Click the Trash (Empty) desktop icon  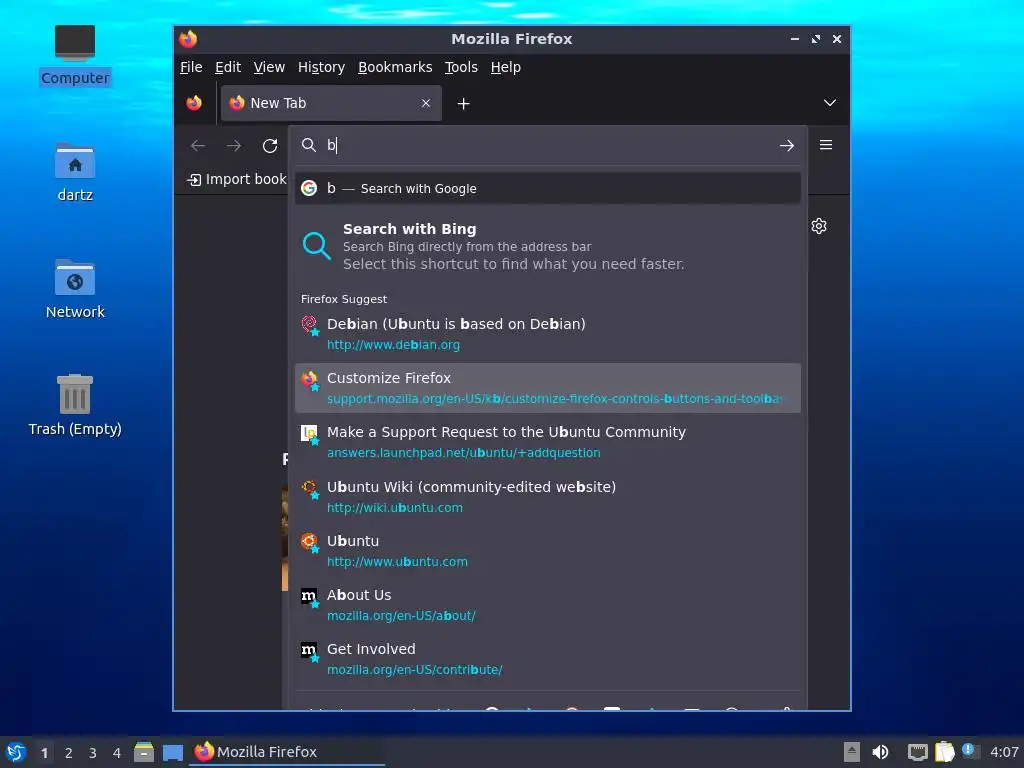[75, 406]
